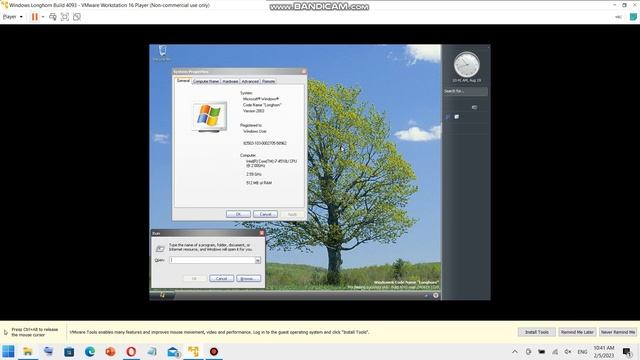Open File Explorer from the taskbar

[28, 351]
